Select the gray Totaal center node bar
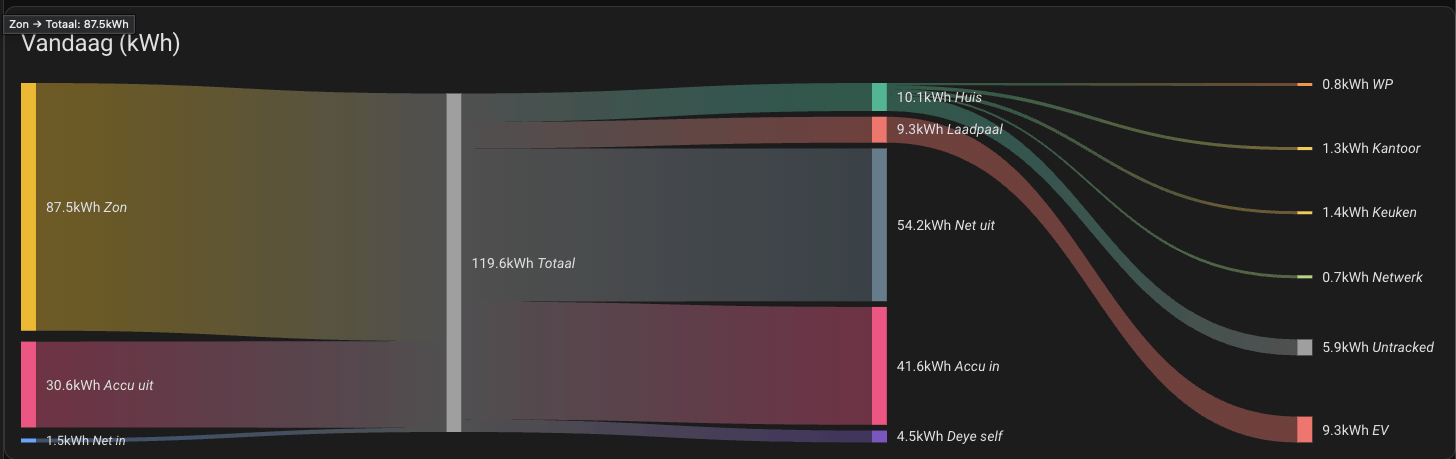The height and width of the screenshot is (459, 1456). [454, 263]
